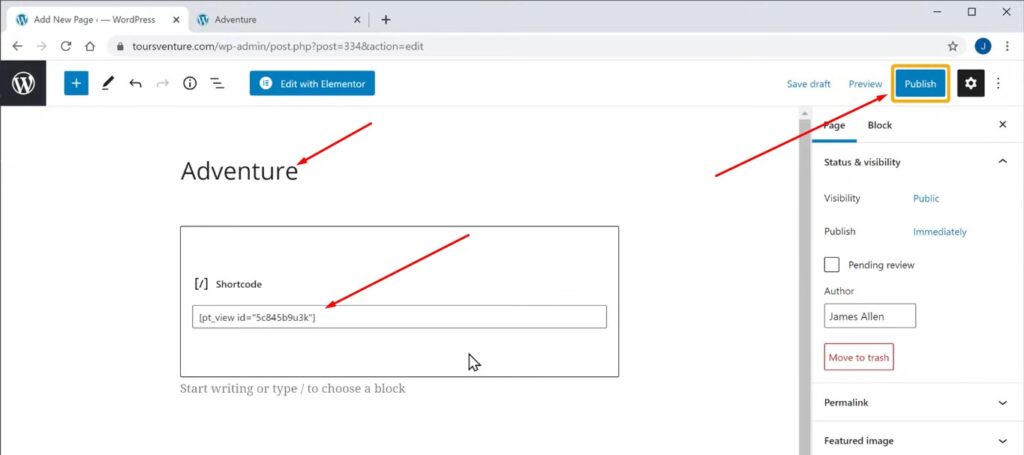Click the browser back arrow

[18, 46]
